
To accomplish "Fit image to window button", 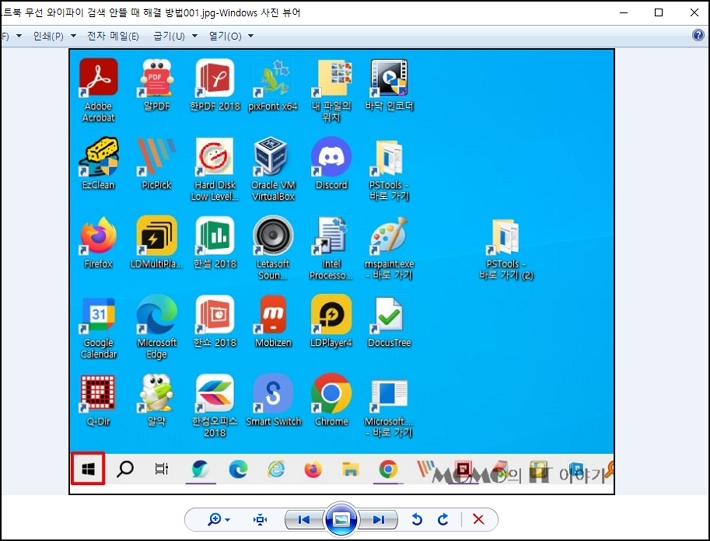I will pyautogui.click(x=260, y=519).
